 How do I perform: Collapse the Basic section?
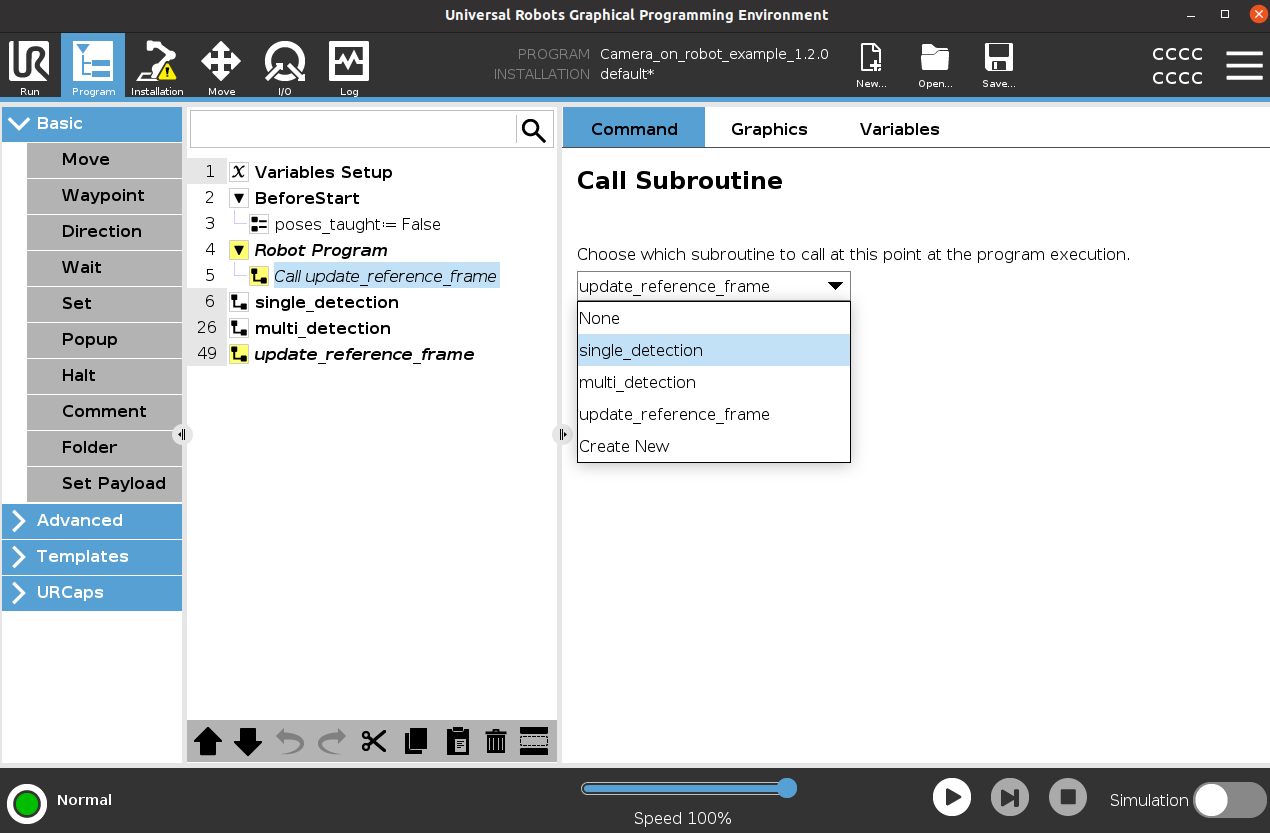click(92, 124)
